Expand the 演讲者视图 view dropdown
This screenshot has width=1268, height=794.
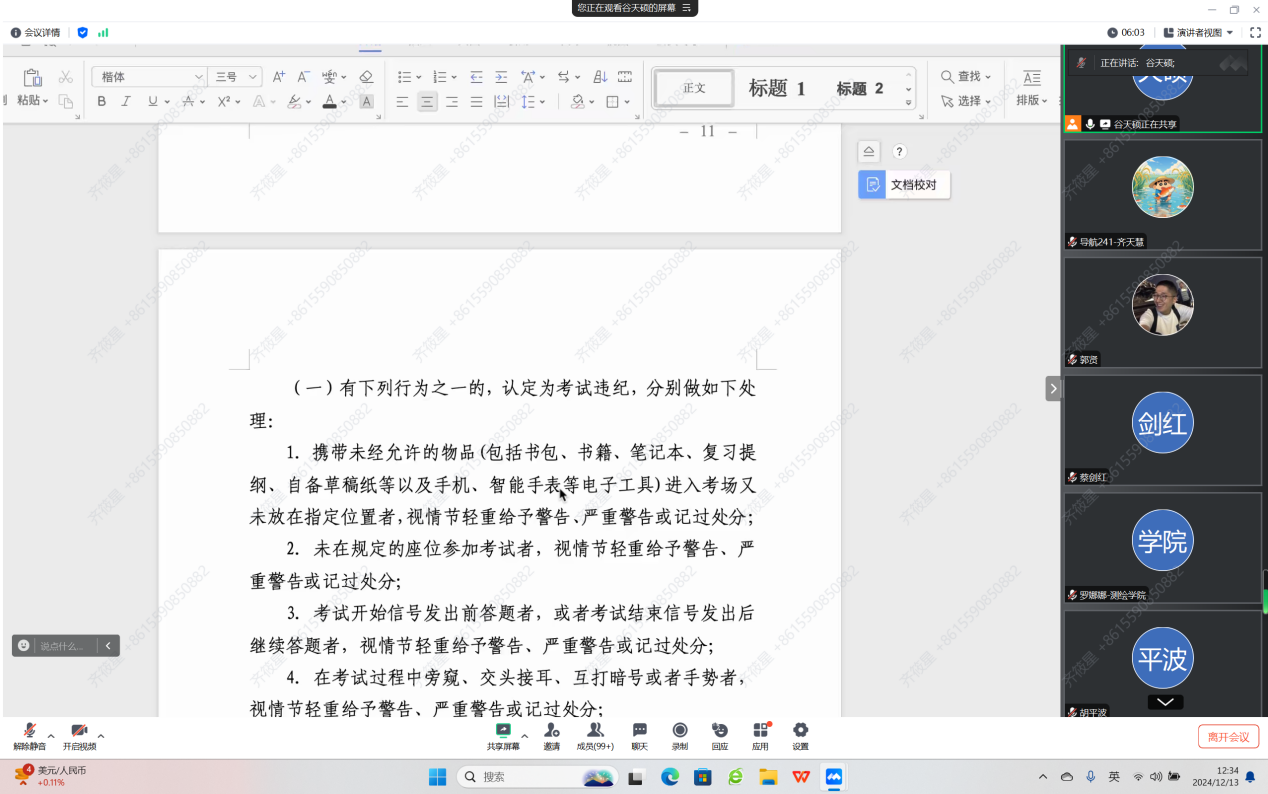pyautogui.click(x=1204, y=32)
